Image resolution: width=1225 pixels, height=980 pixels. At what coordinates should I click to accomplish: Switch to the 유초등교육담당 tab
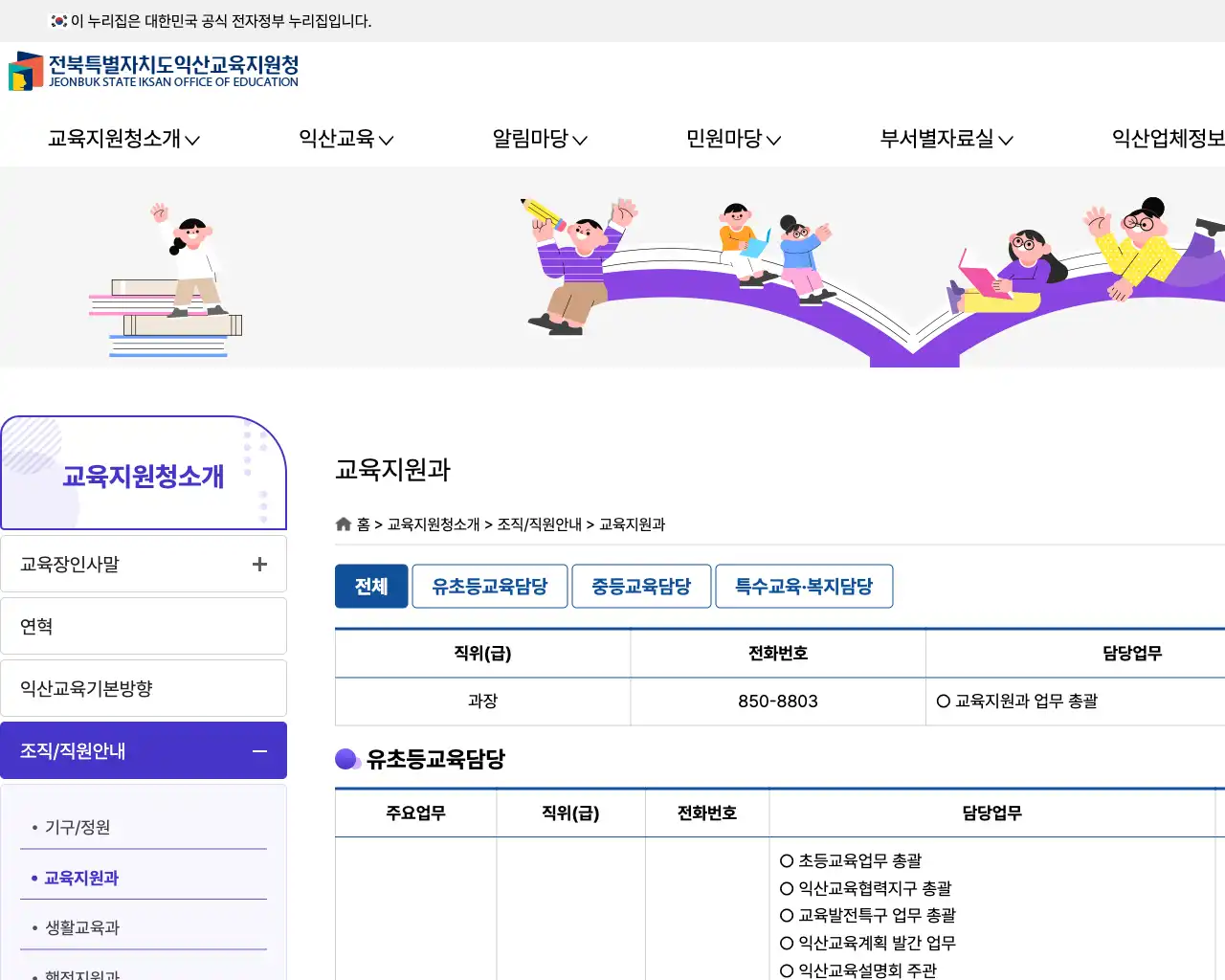point(489,586)
